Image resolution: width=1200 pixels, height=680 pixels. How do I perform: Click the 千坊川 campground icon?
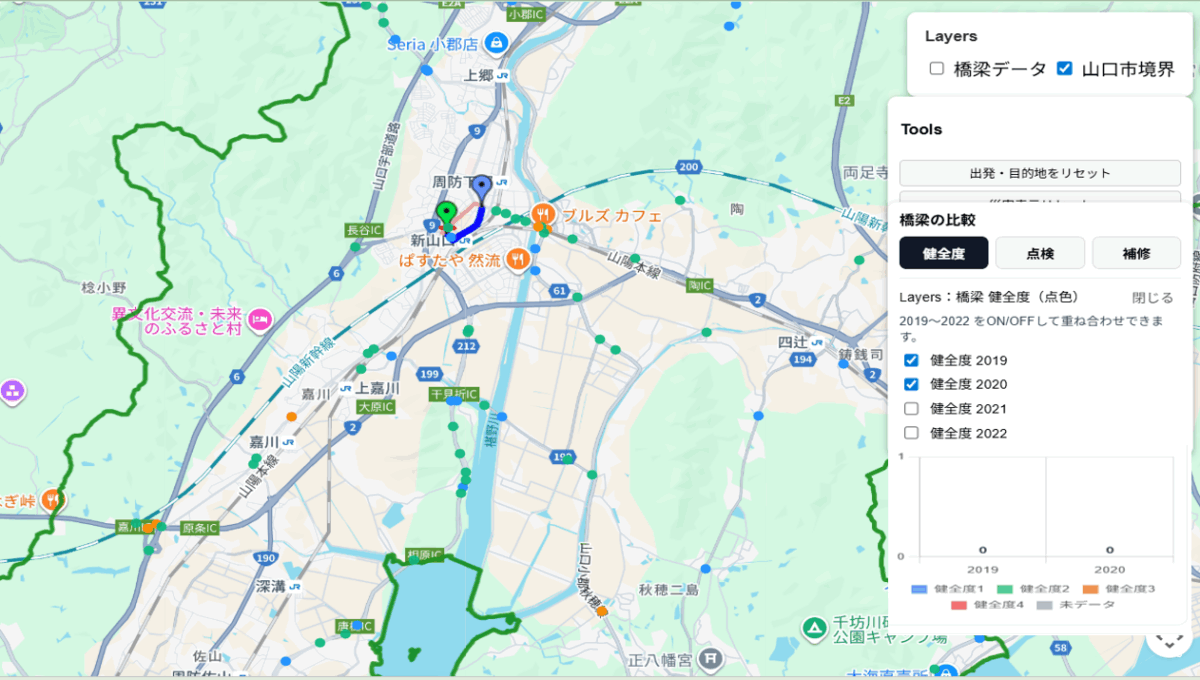815,628
